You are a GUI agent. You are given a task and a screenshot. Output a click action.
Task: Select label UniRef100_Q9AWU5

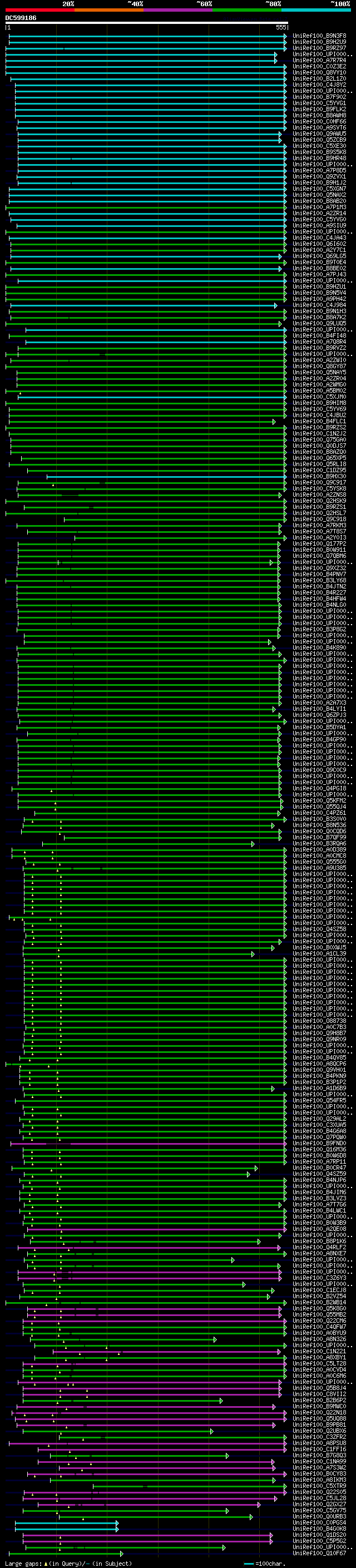[x=319, y=134]
